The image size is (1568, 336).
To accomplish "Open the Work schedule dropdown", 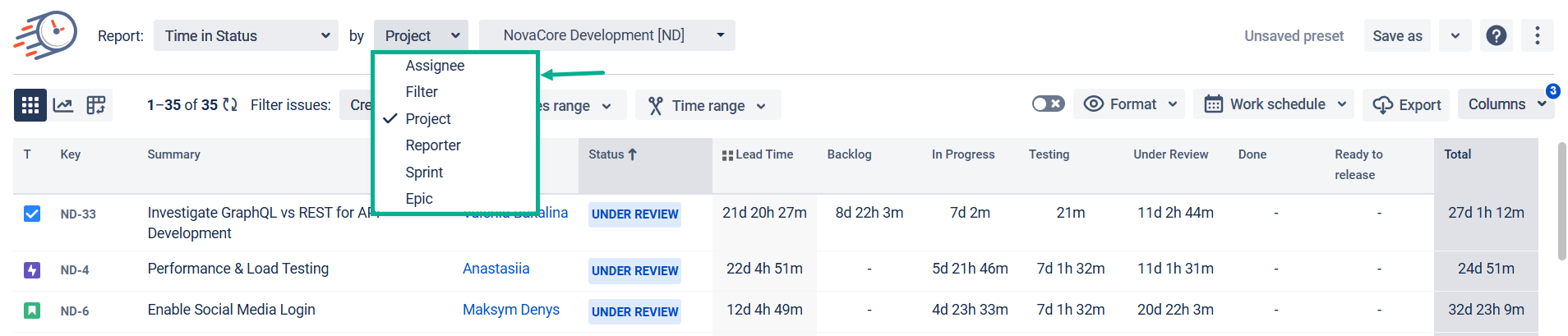I will (1275, 104).
